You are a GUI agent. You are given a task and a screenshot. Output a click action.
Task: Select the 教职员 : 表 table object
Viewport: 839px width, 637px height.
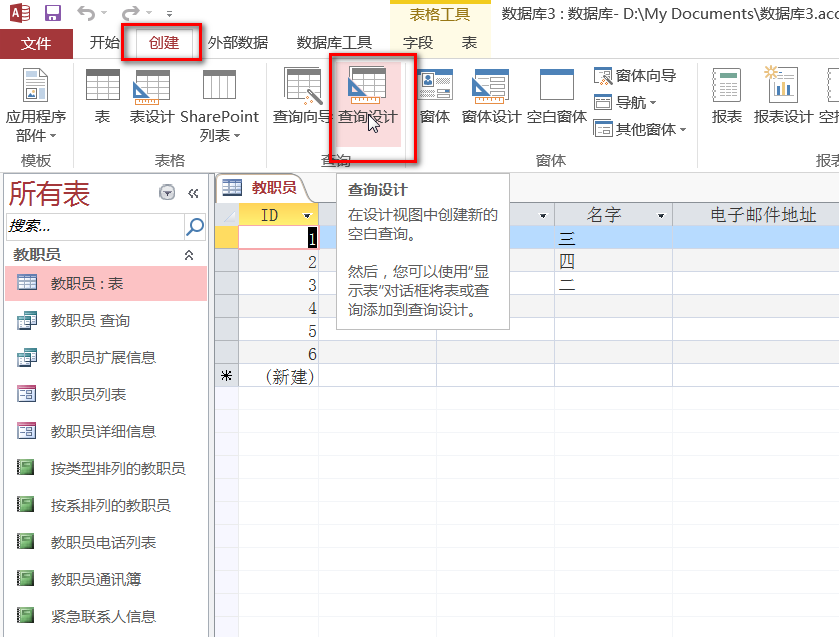tap(106, 283)
